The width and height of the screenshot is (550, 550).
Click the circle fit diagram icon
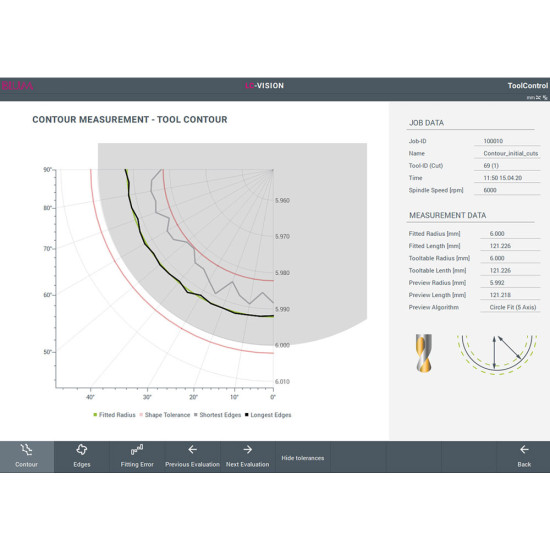(x=497, y=354)
